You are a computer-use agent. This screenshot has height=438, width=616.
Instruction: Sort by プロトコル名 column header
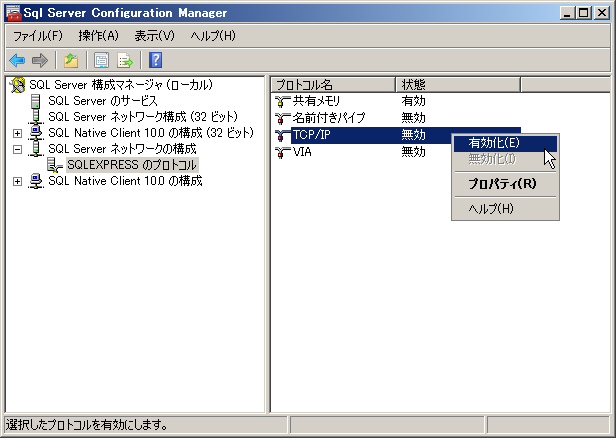click(x=333, y=84)
